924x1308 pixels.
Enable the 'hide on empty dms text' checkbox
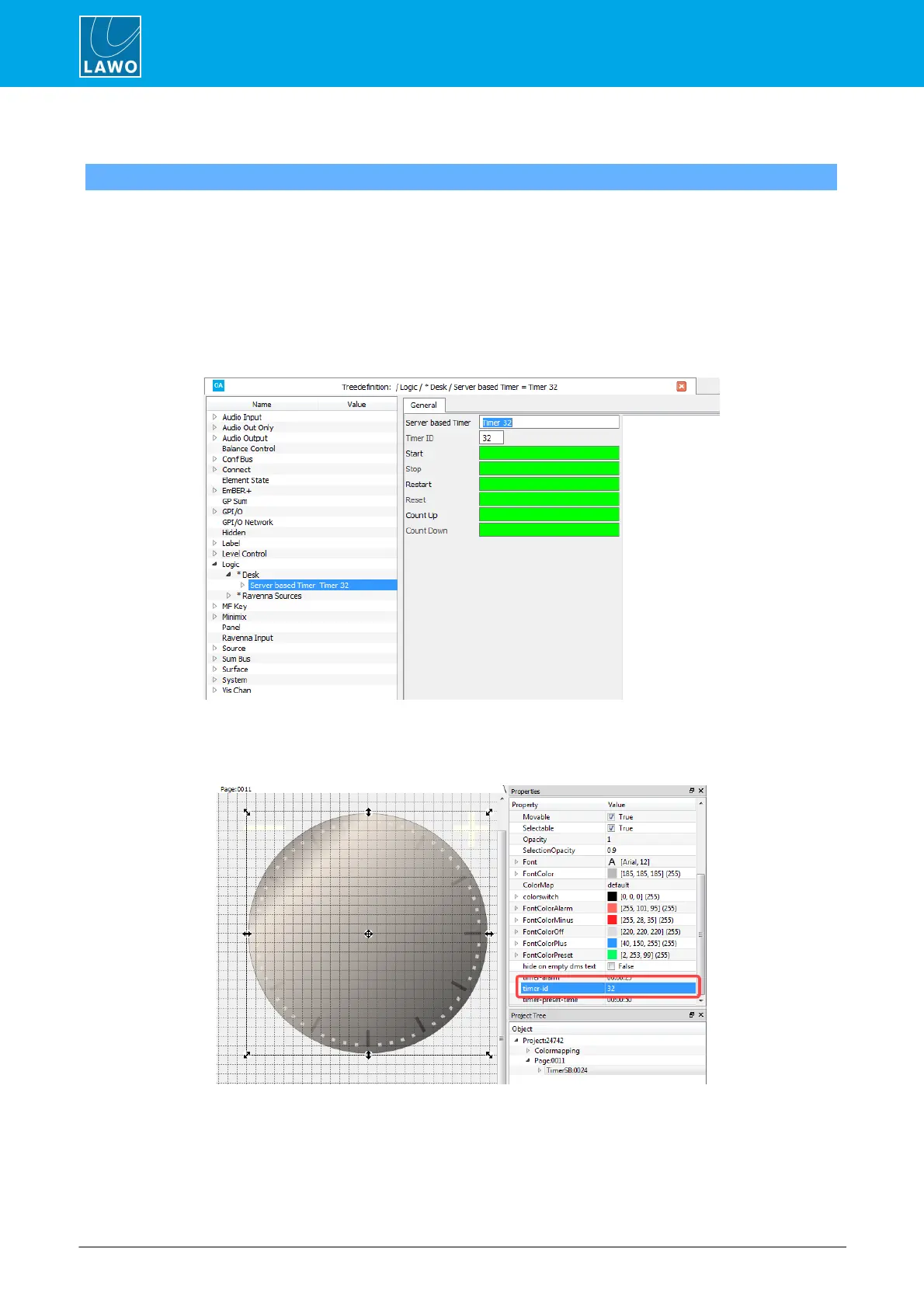coord(611,966)
